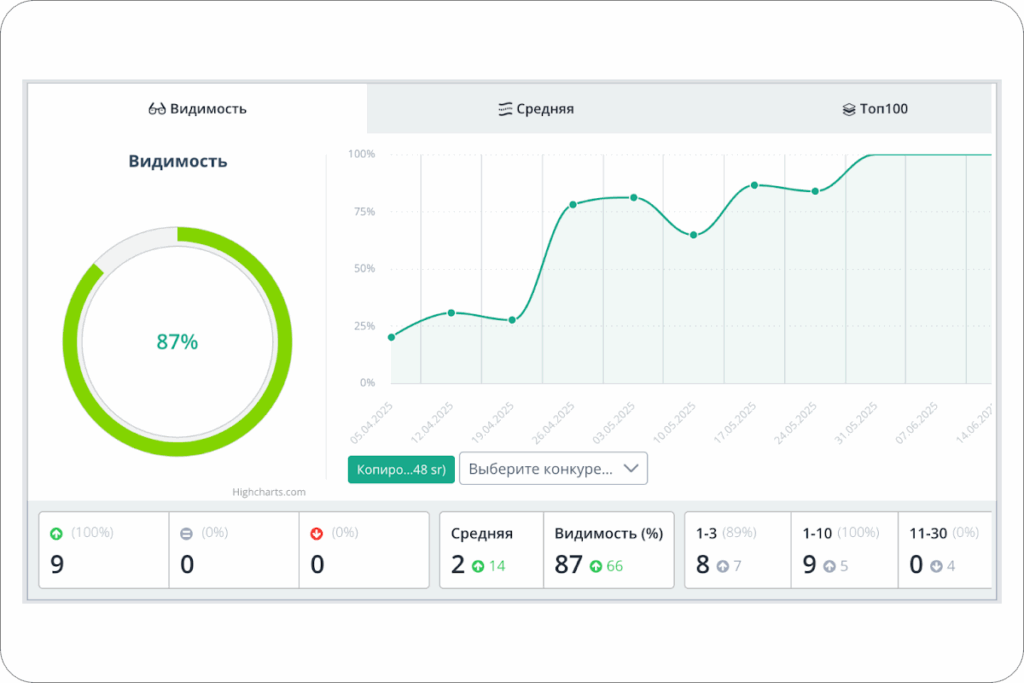Click the 50% y-axis label
This screenshot has height=683, width=1024.
point(364,268)
